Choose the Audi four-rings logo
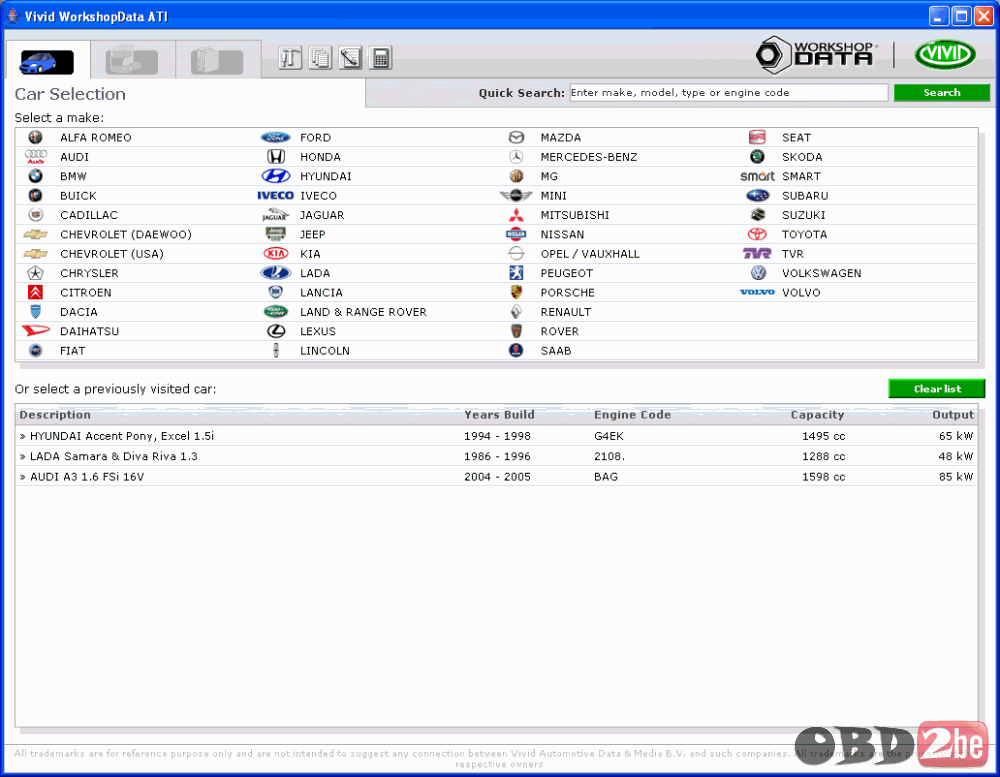 point(36,157)
